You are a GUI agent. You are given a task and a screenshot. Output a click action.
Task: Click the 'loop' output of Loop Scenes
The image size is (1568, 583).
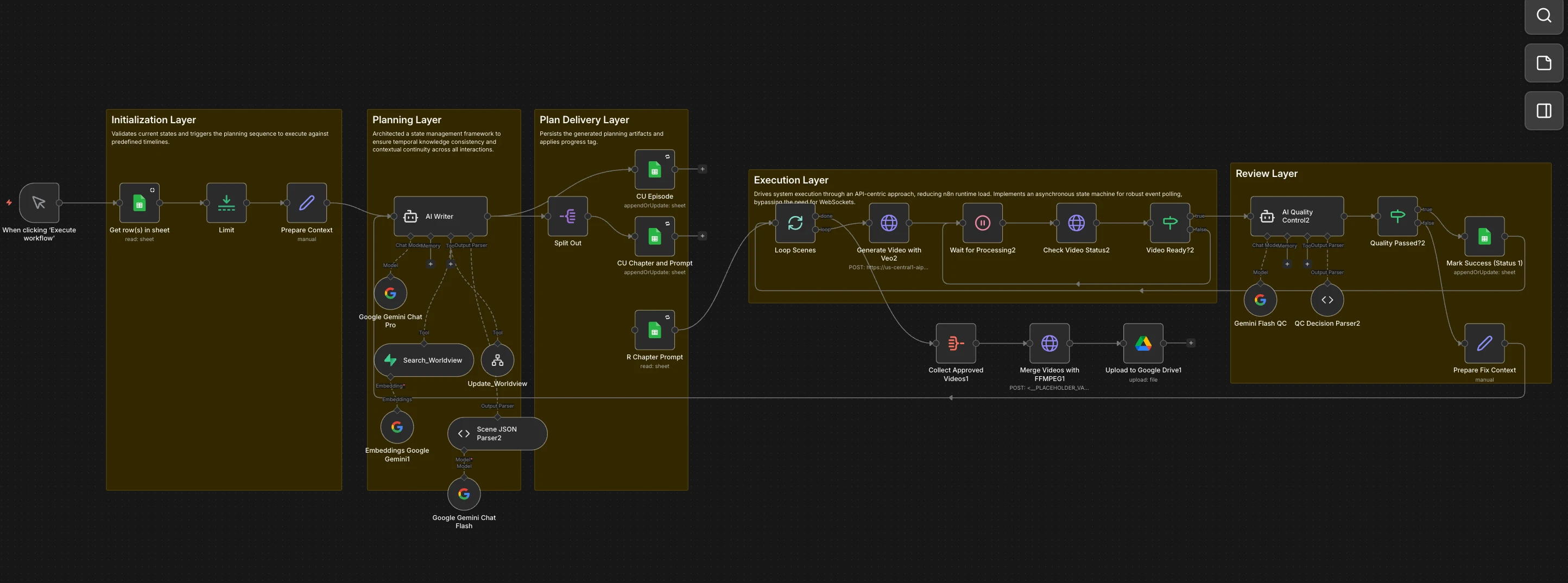[815, 230]
